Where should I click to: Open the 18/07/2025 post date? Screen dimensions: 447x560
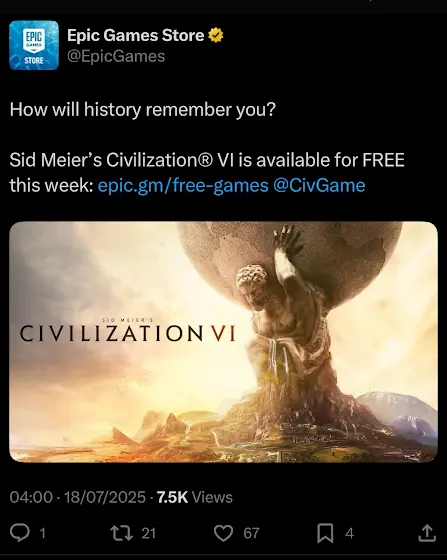point(105,497)
